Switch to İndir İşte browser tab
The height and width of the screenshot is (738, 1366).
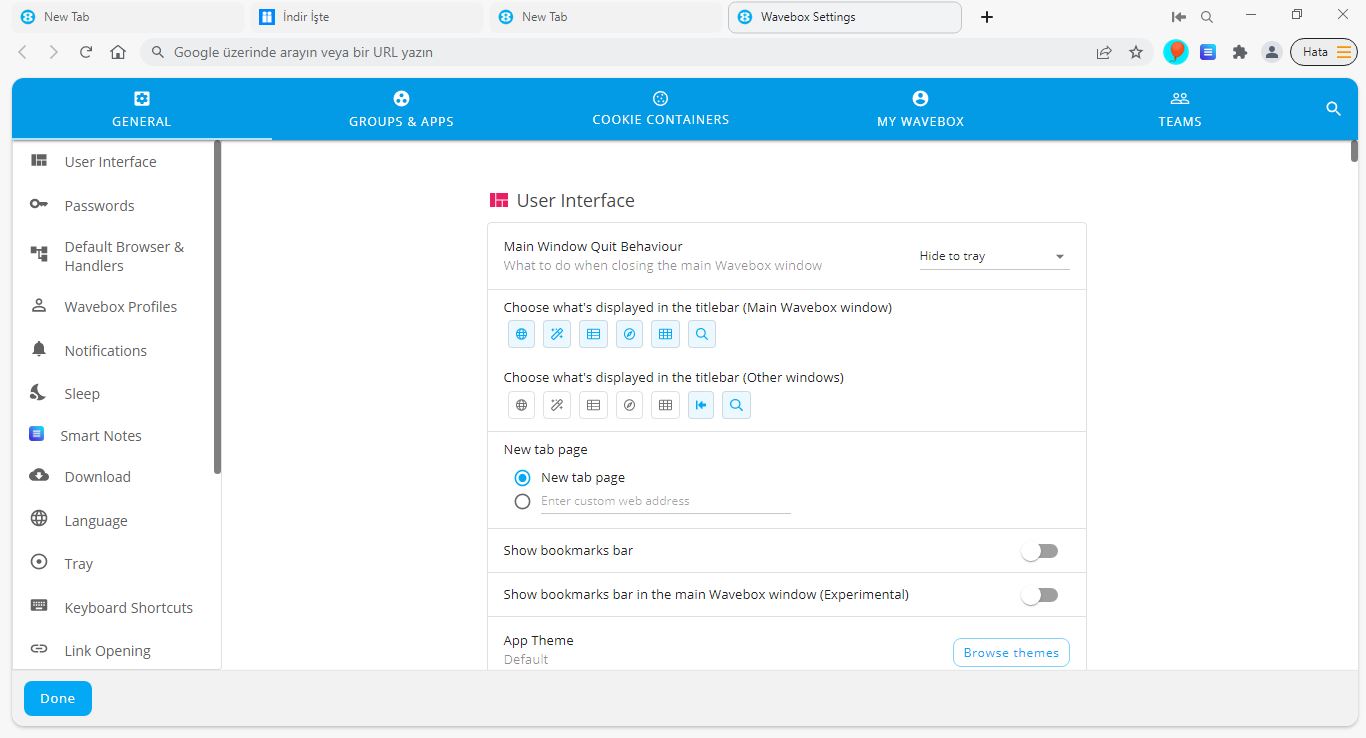tap(366, 17)
